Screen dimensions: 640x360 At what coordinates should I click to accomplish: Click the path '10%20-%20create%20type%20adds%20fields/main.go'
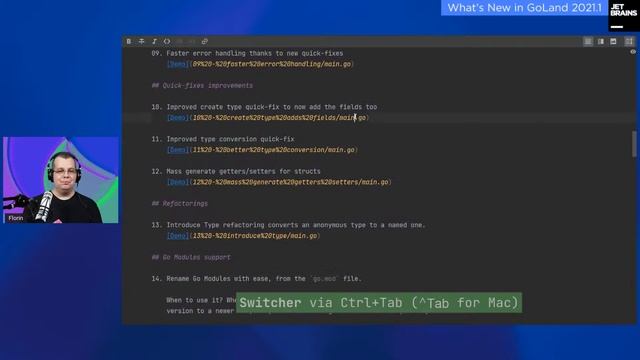[279, 118]
